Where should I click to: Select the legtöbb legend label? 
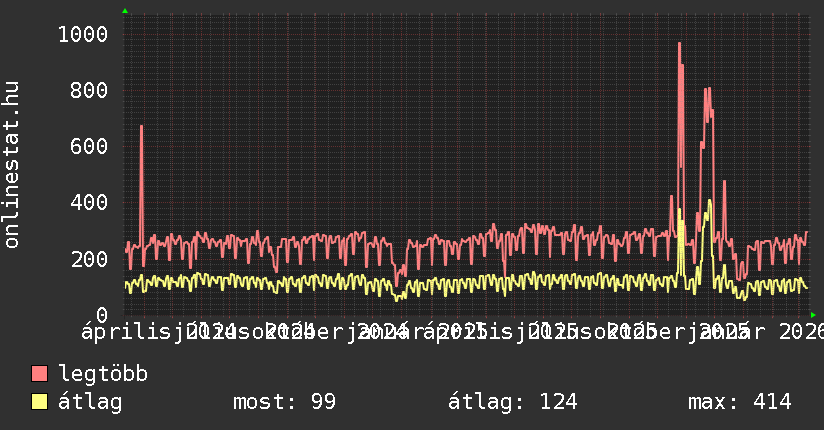tap(103, 374)
